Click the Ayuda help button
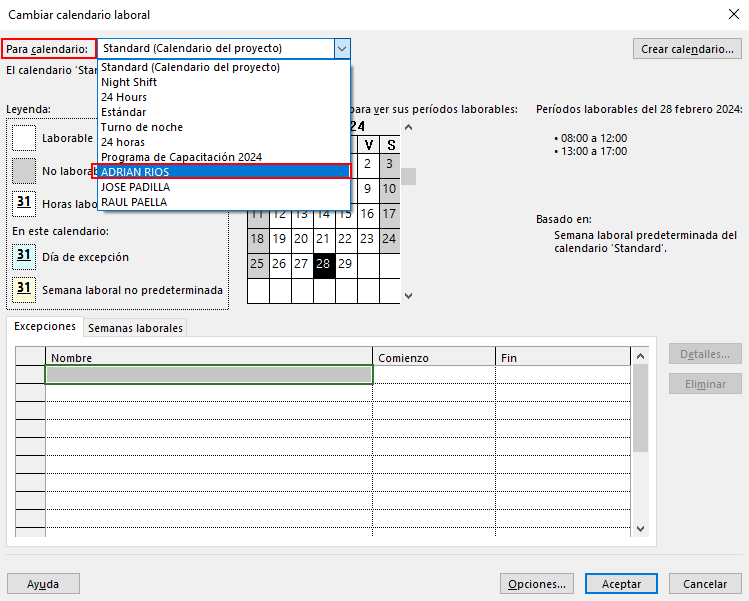The height and width of the screenshot is (601, 749). coord(43,584)
